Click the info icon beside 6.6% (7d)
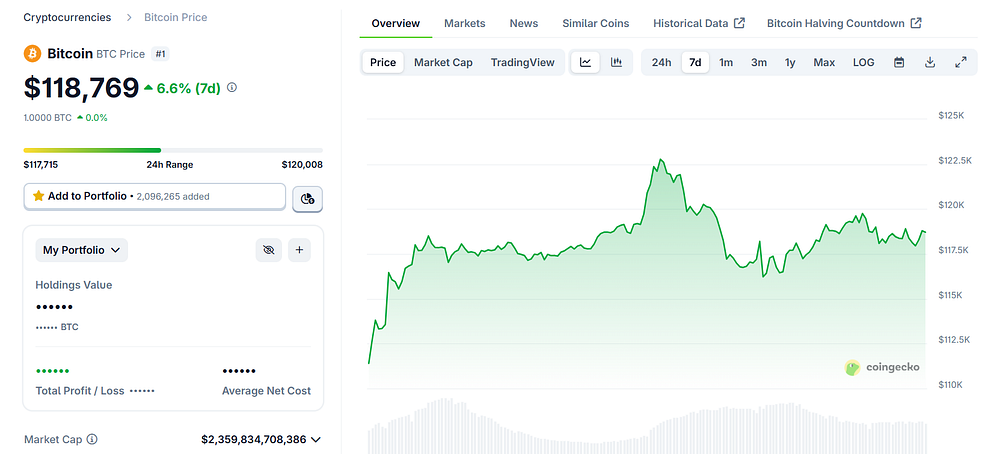The image size is (1000, 454). pos(232,87)
